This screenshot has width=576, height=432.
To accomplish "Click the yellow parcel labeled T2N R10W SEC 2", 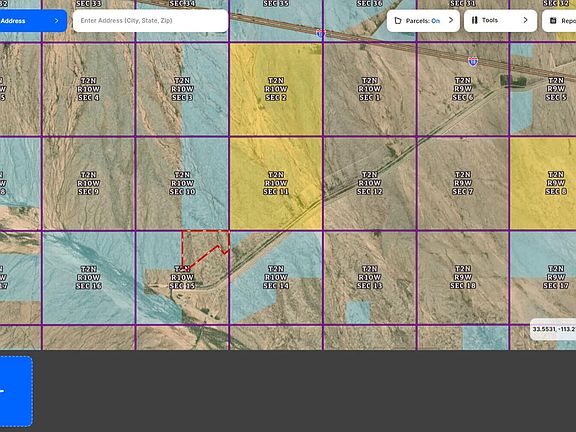I will (x=276, y=89).
